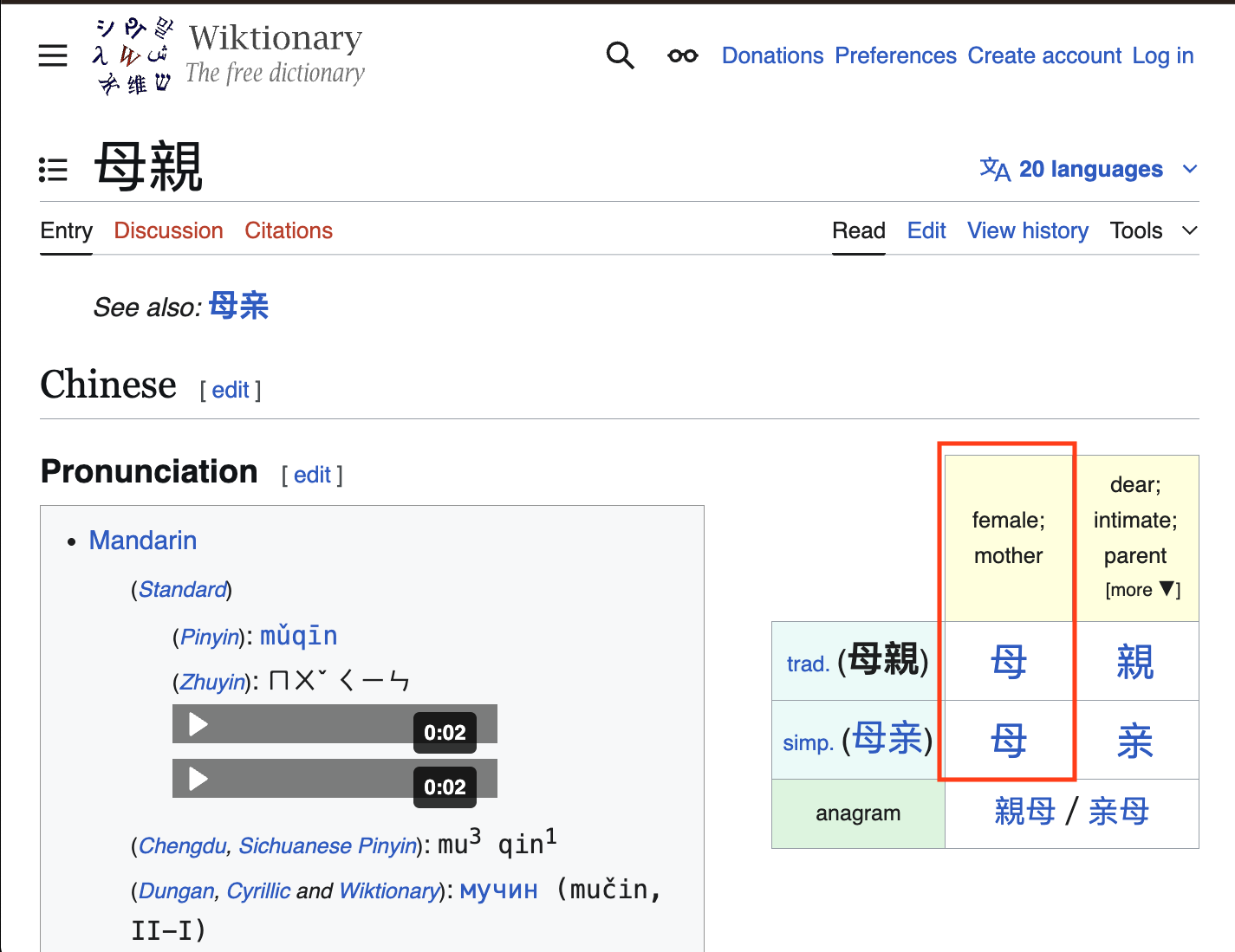Click the pinyin mǔqīn link
The width and height of the screenshot is (1235, 952).
pyautogui.click(x=298, y=636)
